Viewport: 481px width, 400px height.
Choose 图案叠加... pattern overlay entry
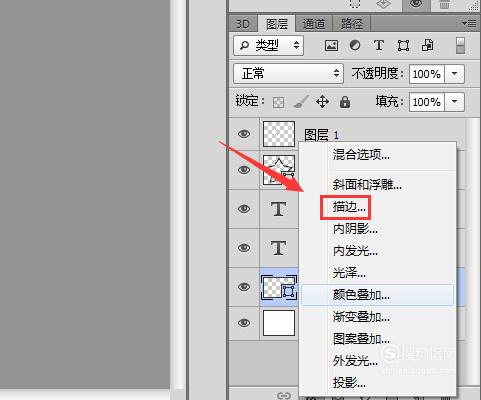pos(377,339)
